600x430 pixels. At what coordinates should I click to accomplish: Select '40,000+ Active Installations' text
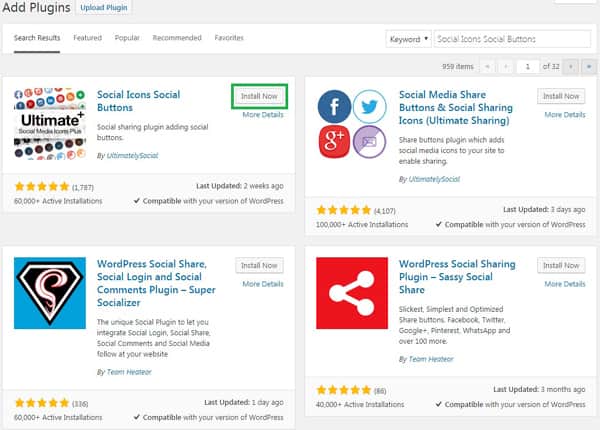(360, 404)
